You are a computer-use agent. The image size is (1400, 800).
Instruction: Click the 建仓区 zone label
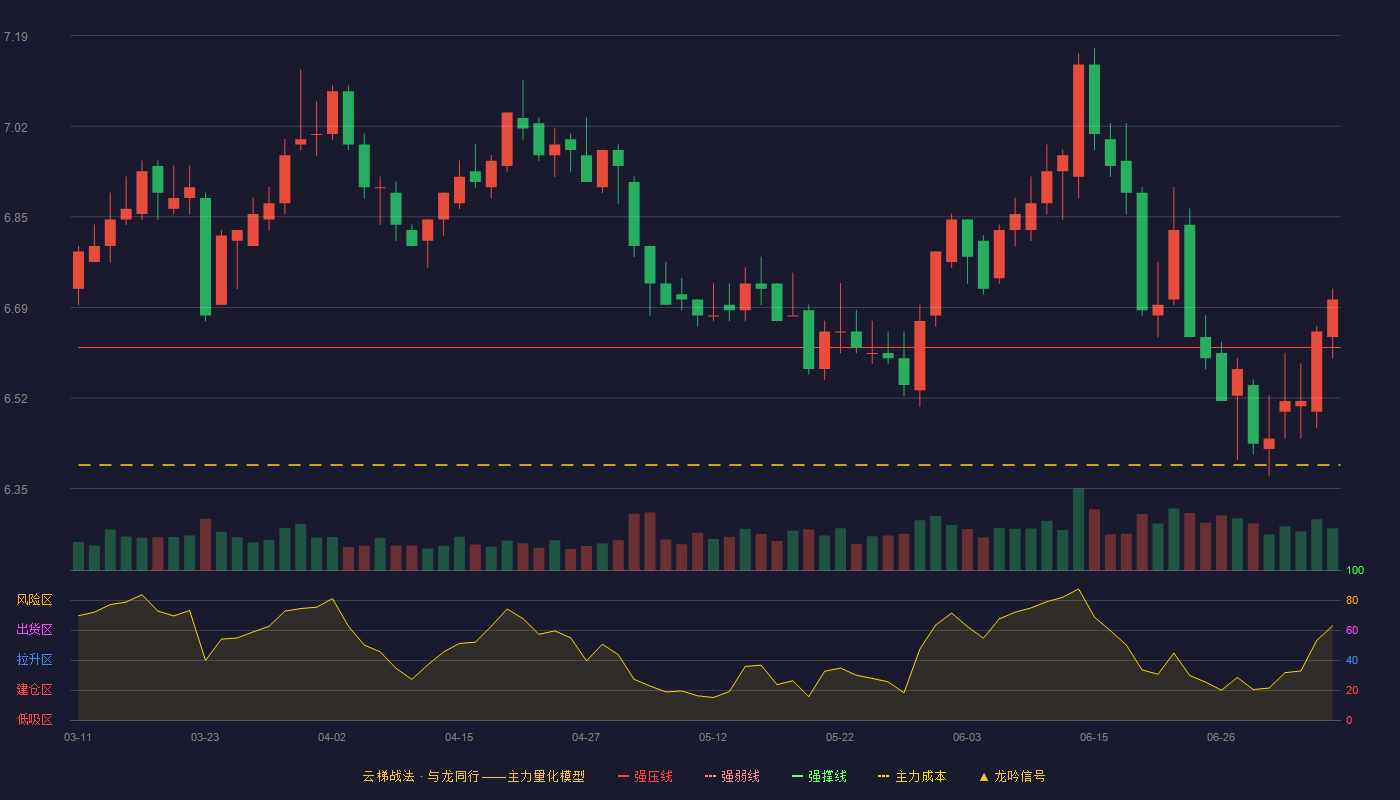coord(34,690)
